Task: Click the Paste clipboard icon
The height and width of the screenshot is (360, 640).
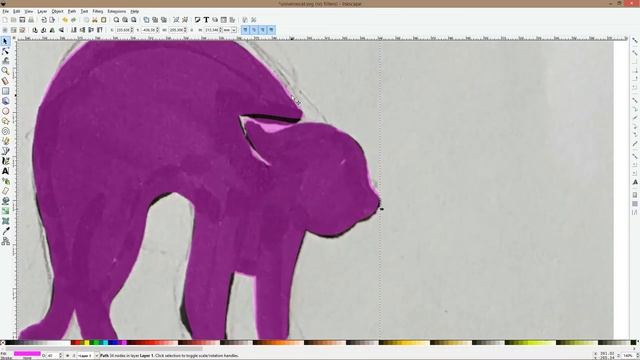Action: (104, 20)
